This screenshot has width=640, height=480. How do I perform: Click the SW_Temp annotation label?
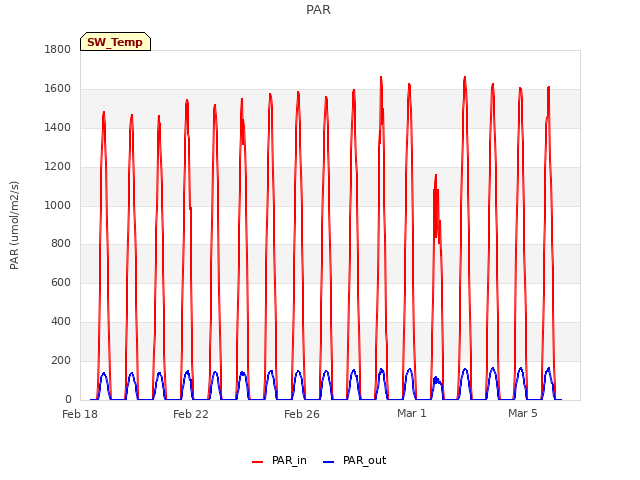coord(115,42)
